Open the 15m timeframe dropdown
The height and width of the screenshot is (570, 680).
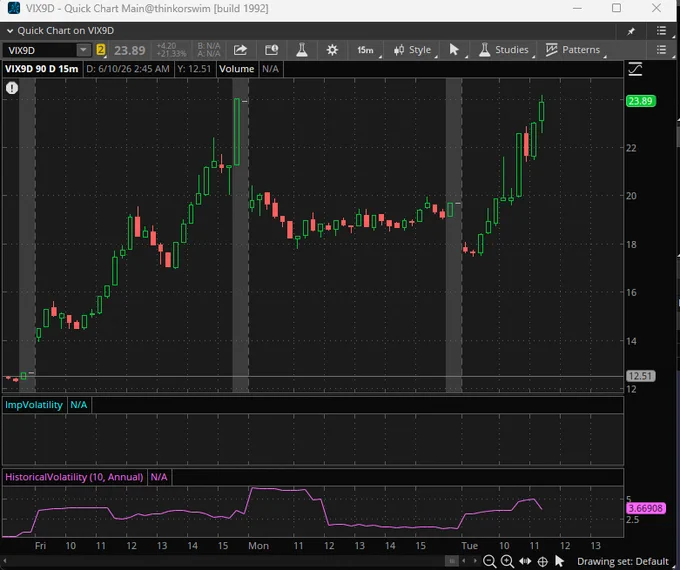(365, 50)
